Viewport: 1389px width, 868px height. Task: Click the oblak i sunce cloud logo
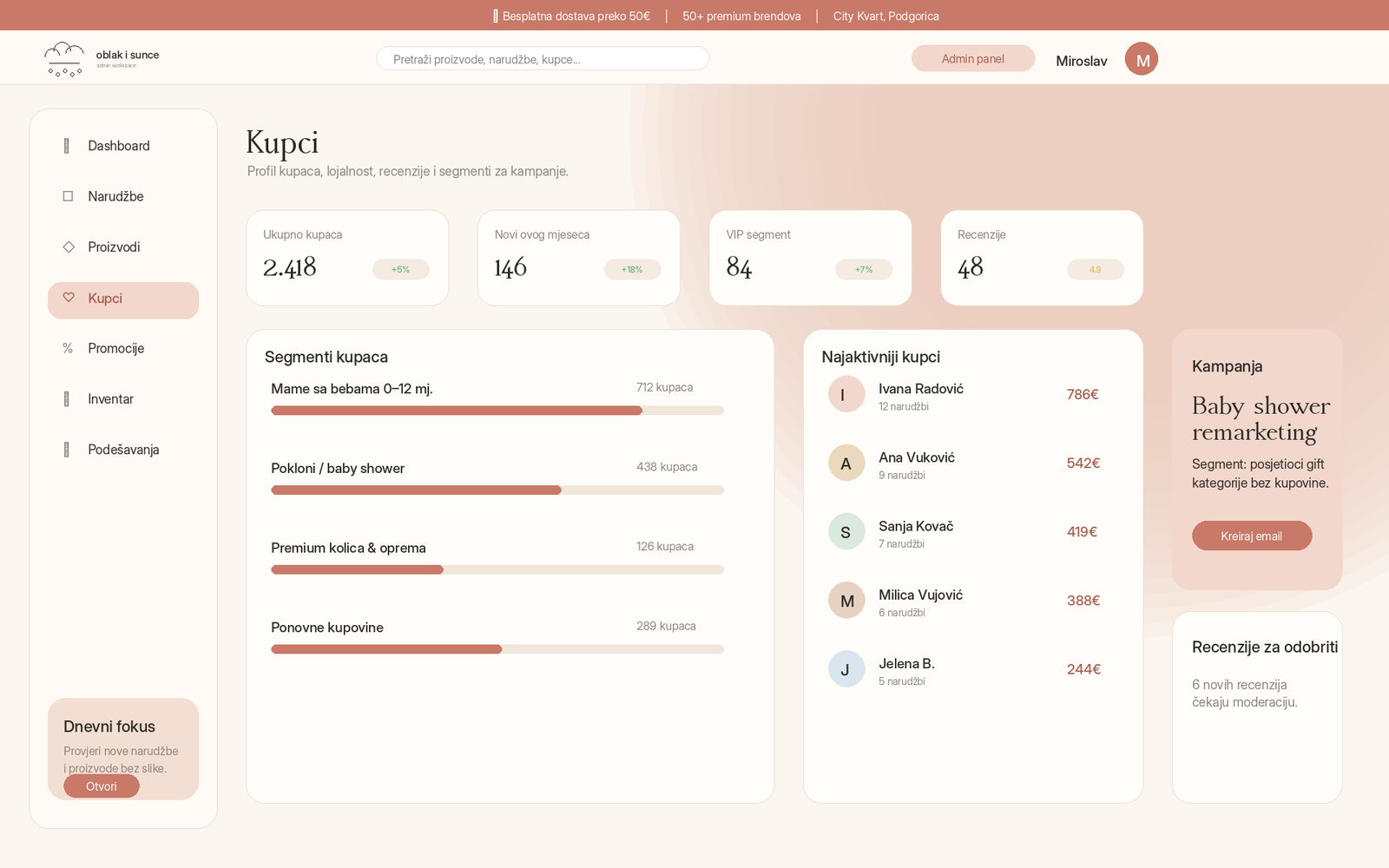64,59
